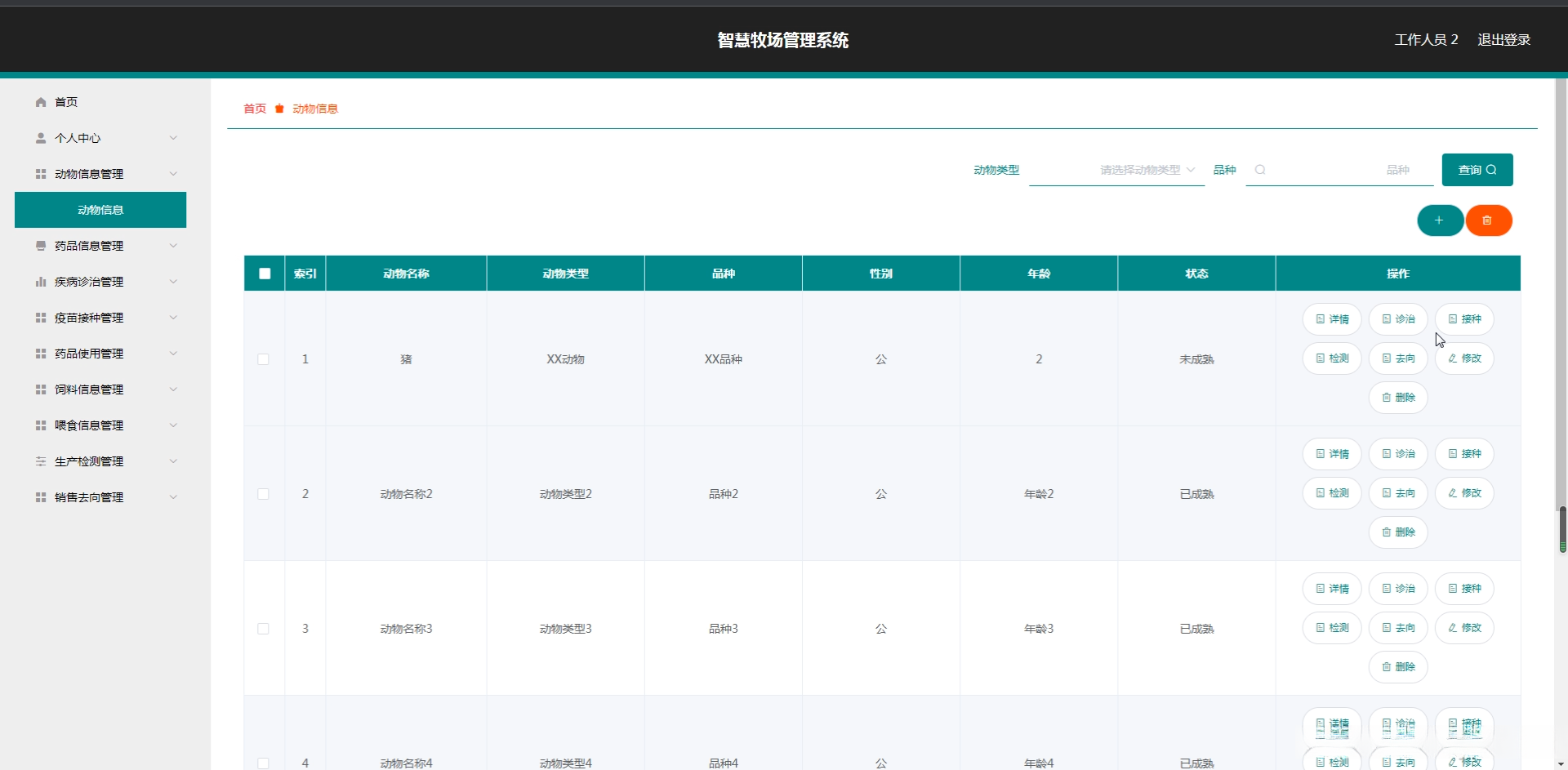1568x770 pixels.
Task: Open the 个人中心 menu label
Action: (x=78, y=138)
